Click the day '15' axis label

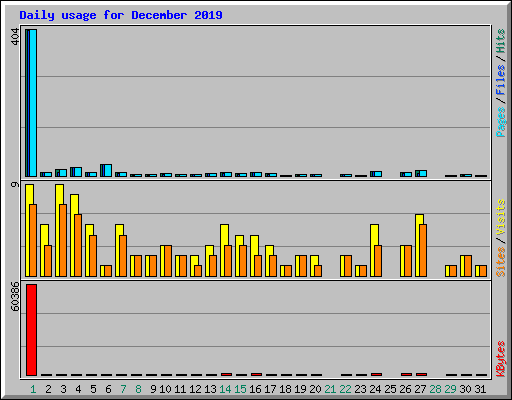[240, 389]
